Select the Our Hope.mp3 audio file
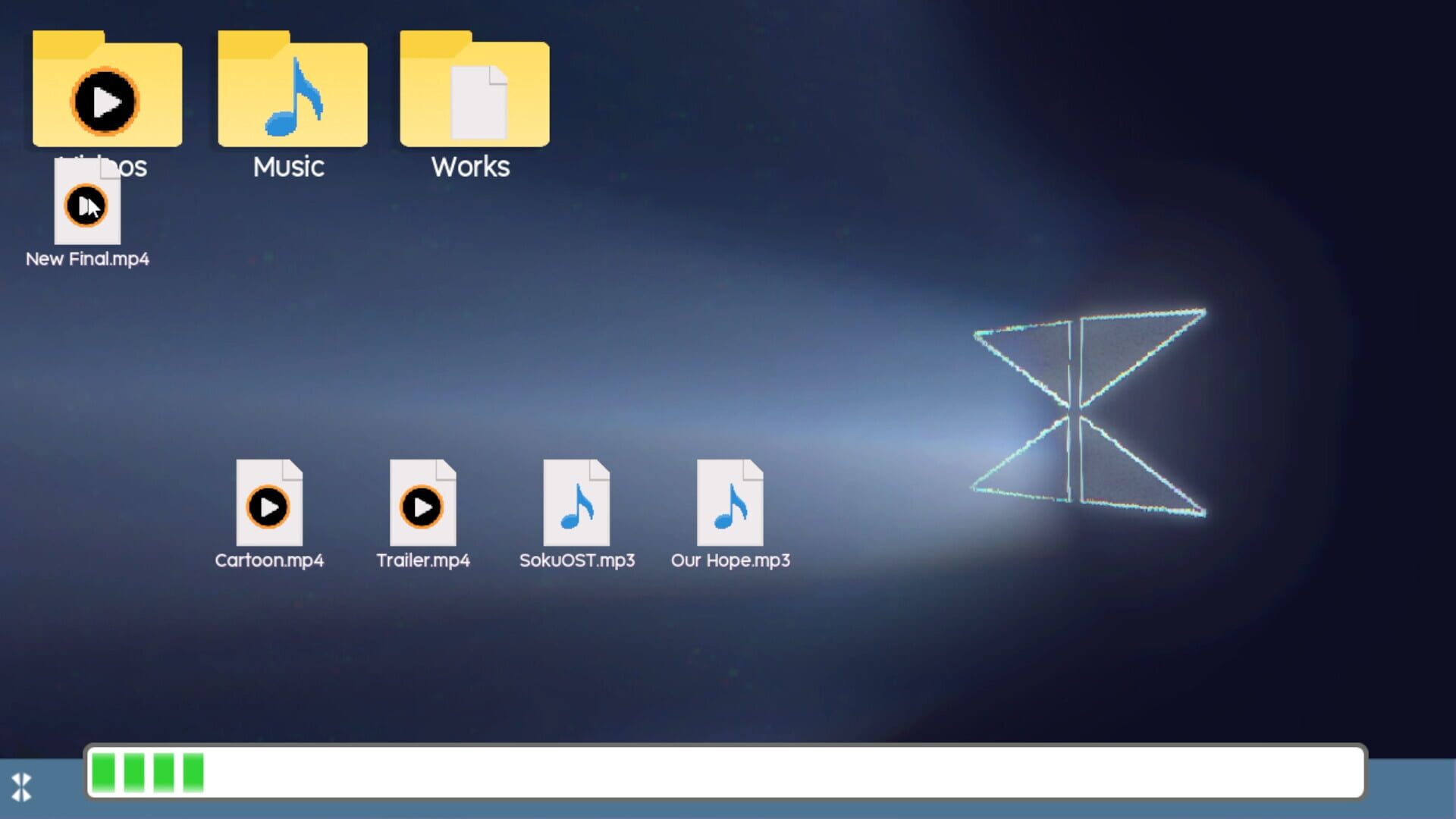The height and width of the screenshot is (819, 1456). click(x=729, y=504)
